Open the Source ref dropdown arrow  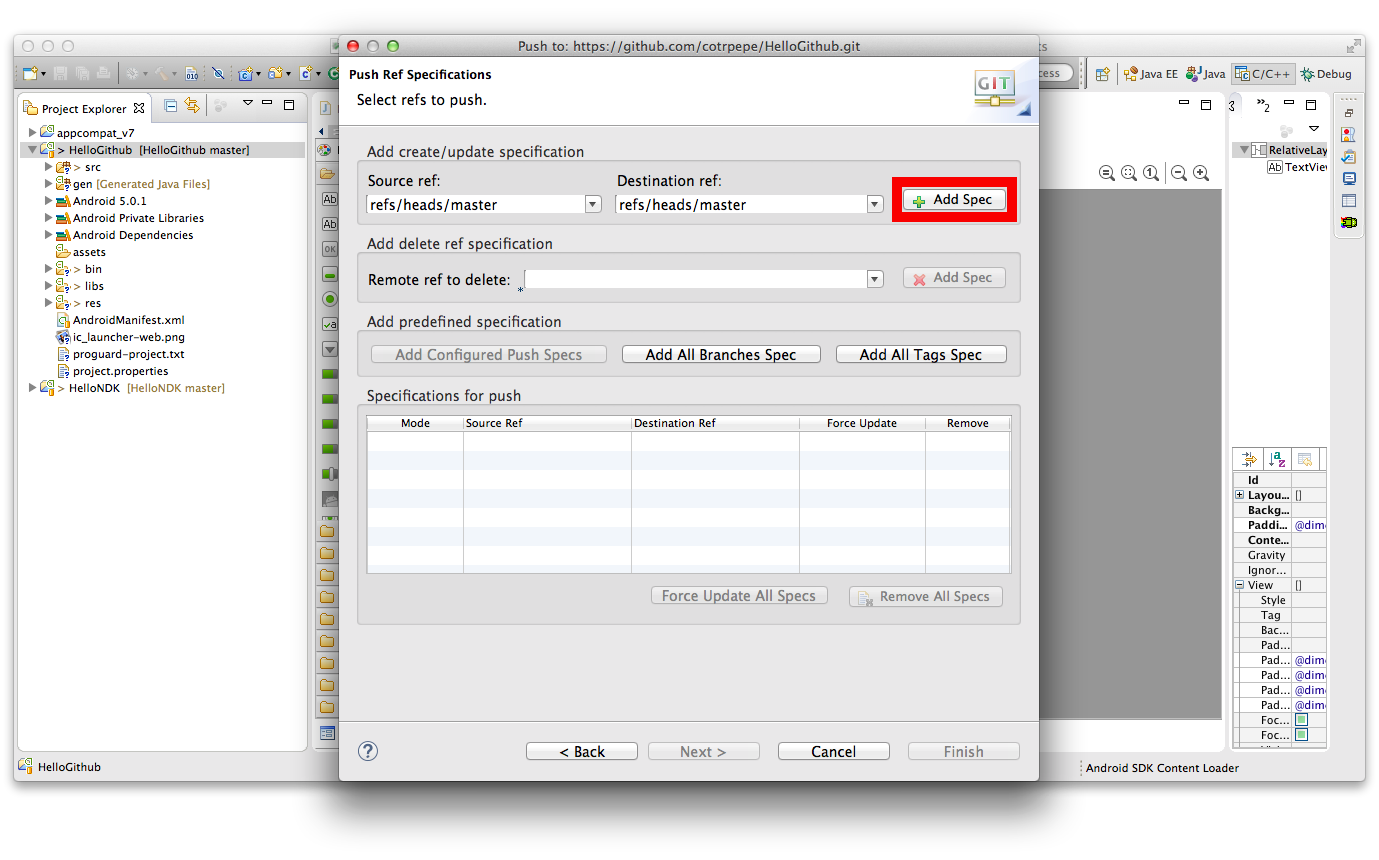(x=593, y=204)
